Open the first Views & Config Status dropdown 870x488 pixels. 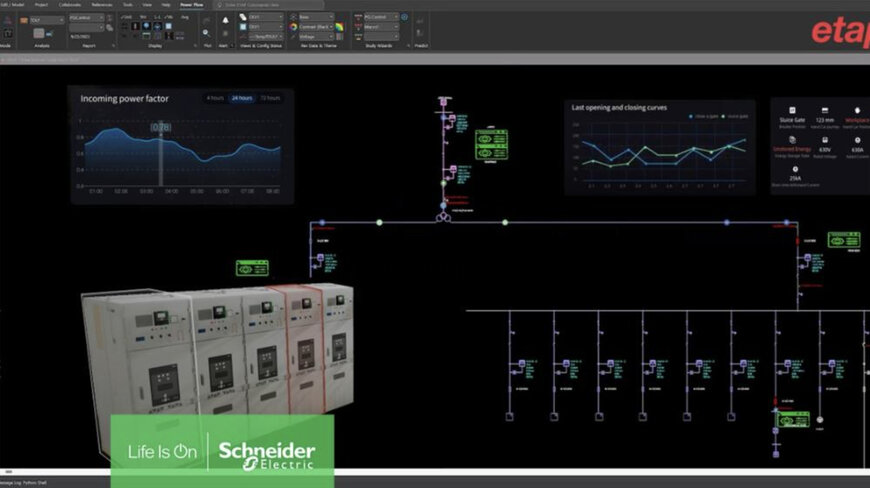click(x=266, y=17)
